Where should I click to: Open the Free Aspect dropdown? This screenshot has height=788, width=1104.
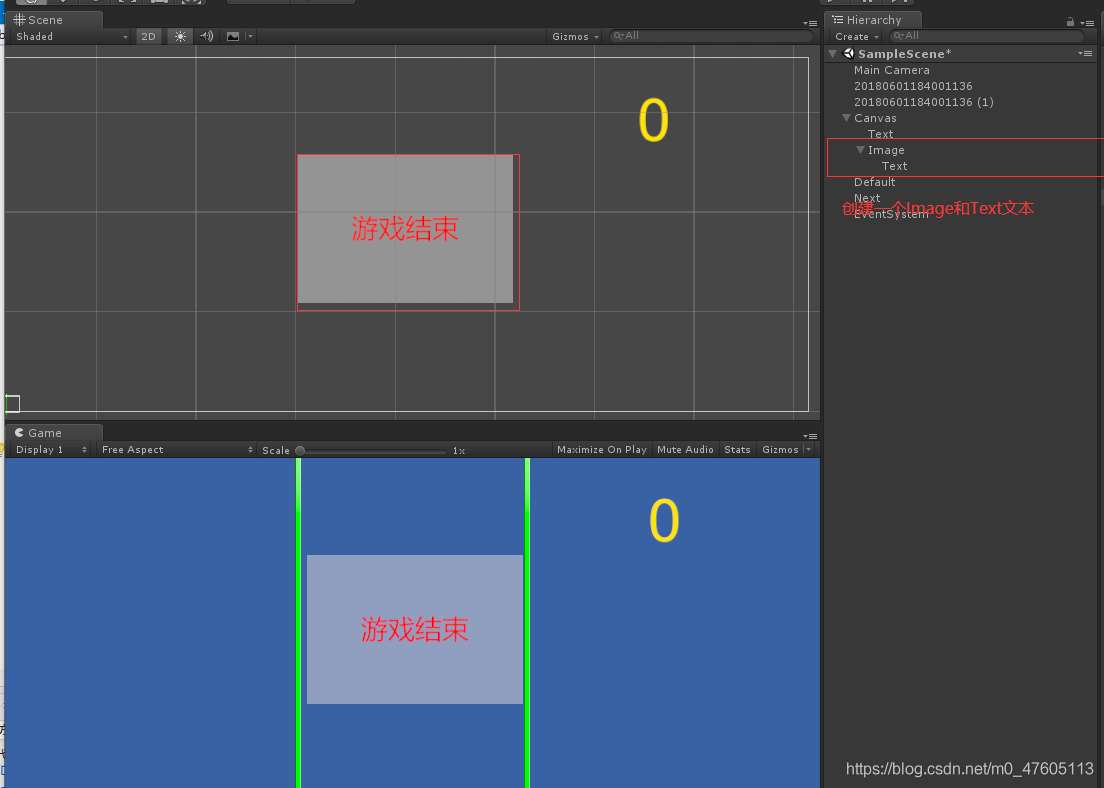coord(176,449)
